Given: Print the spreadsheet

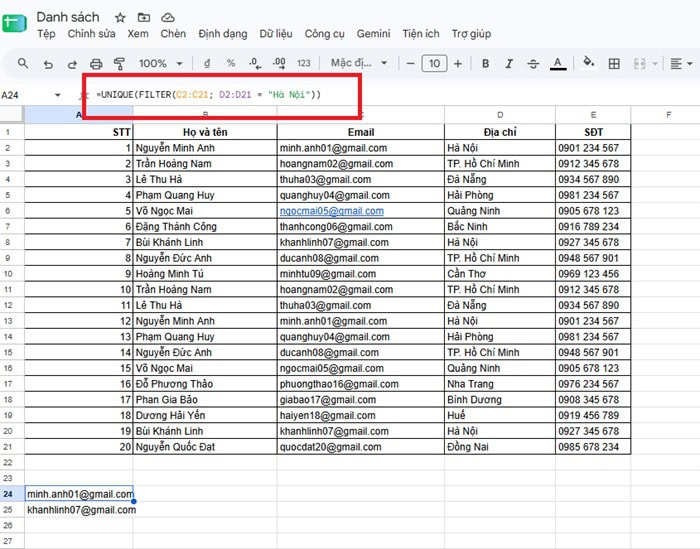Looking at the screenshot, I should [x=96, y=64].
